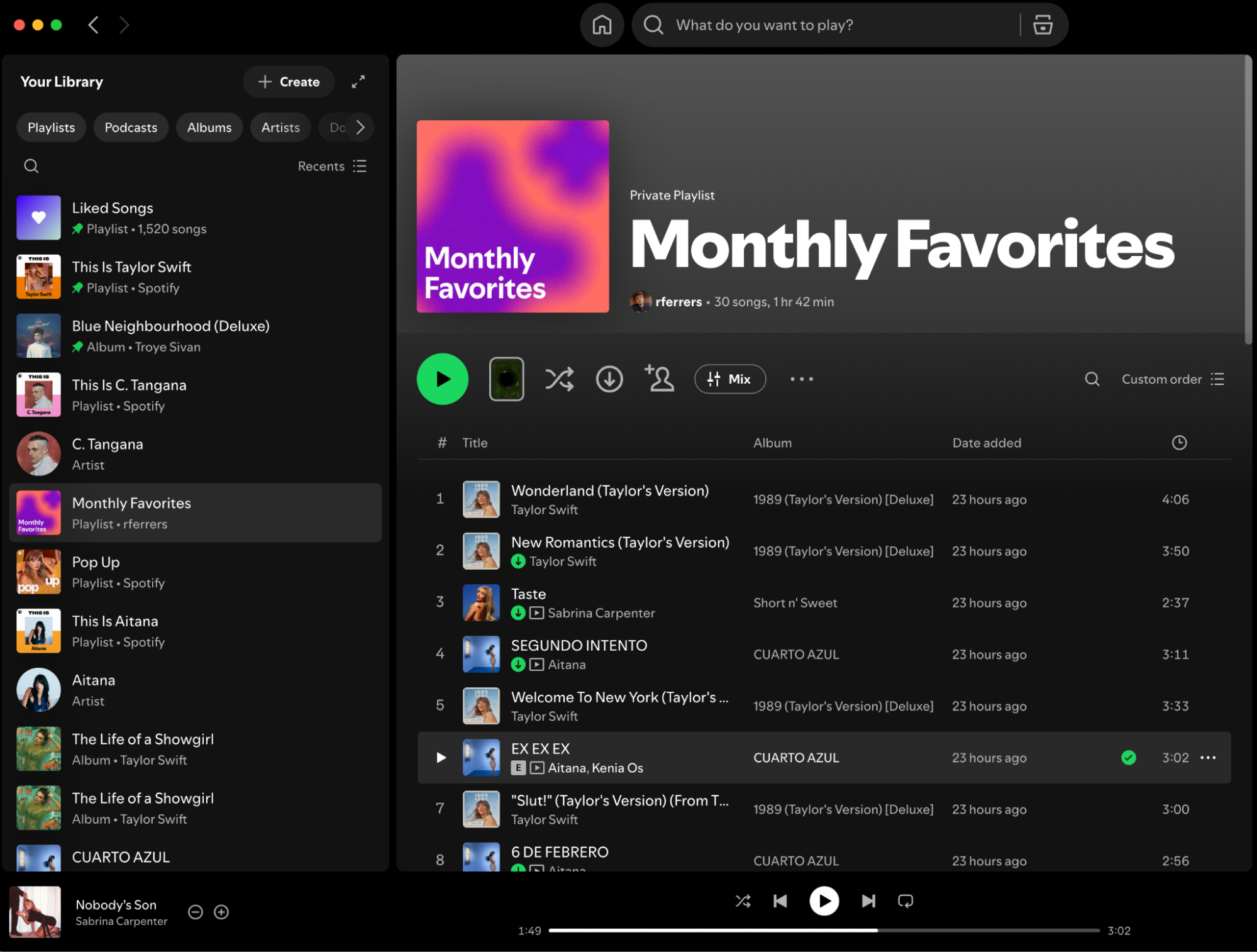Toggle shuffle in the bottom player bar

[x=743, y=901]
